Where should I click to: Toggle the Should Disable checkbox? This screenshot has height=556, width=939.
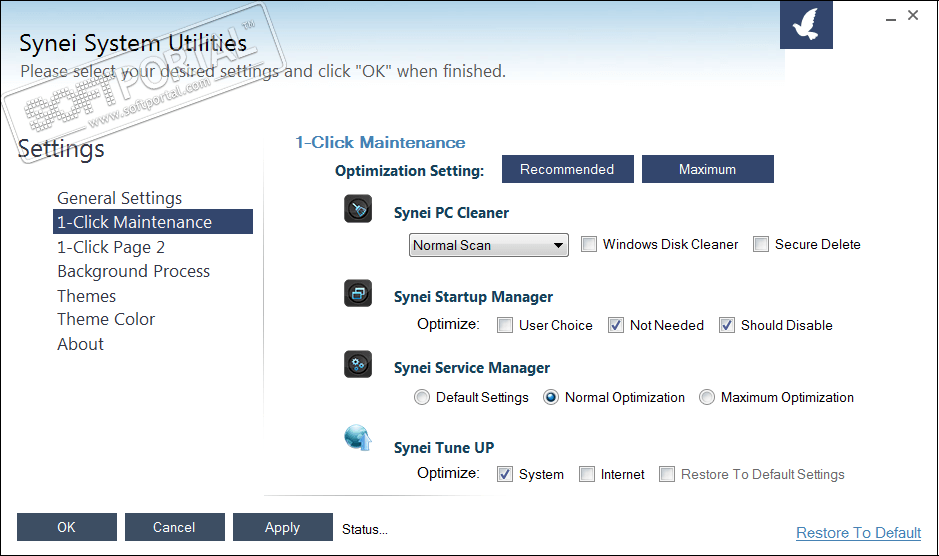coord(727,325)
